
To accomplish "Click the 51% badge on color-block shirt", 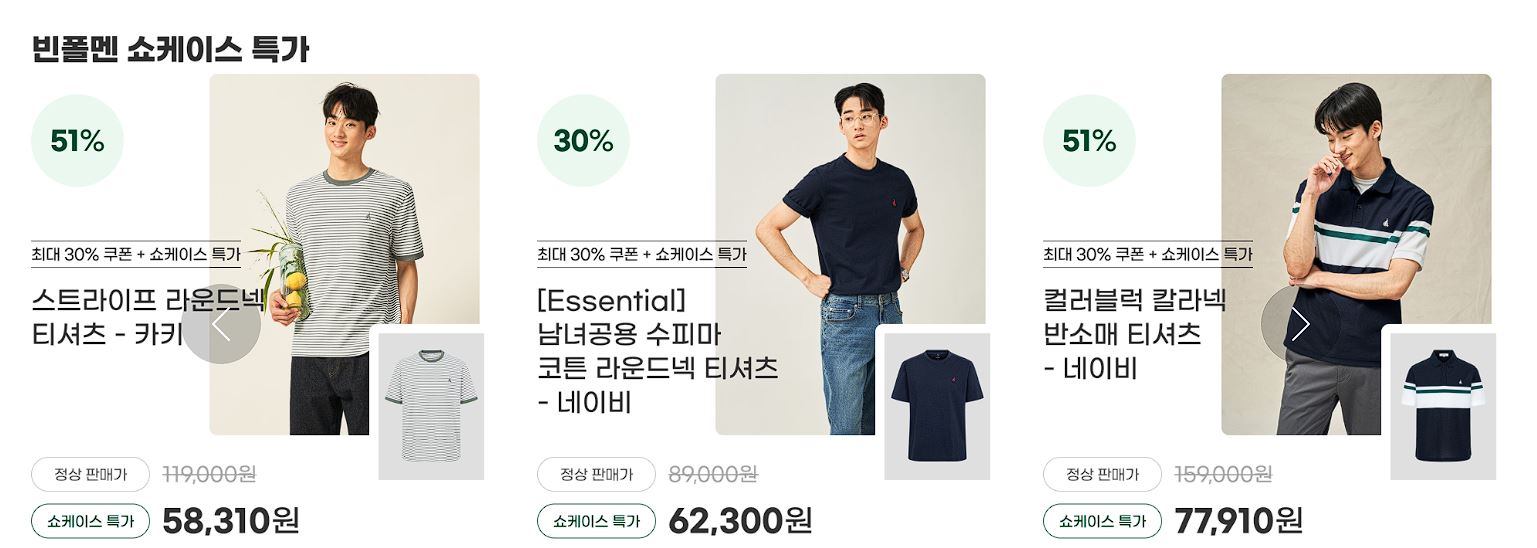I will pyautogui.click(x=1089, y=141).
